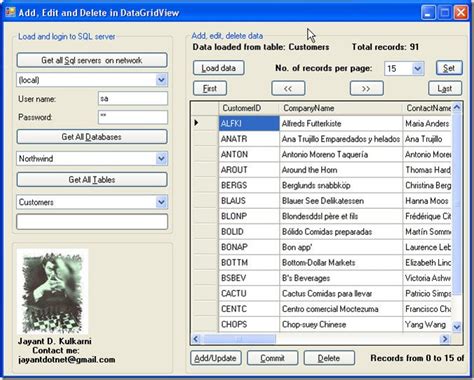
Task: Select the BSBEV cell
Action: point(249,278)
